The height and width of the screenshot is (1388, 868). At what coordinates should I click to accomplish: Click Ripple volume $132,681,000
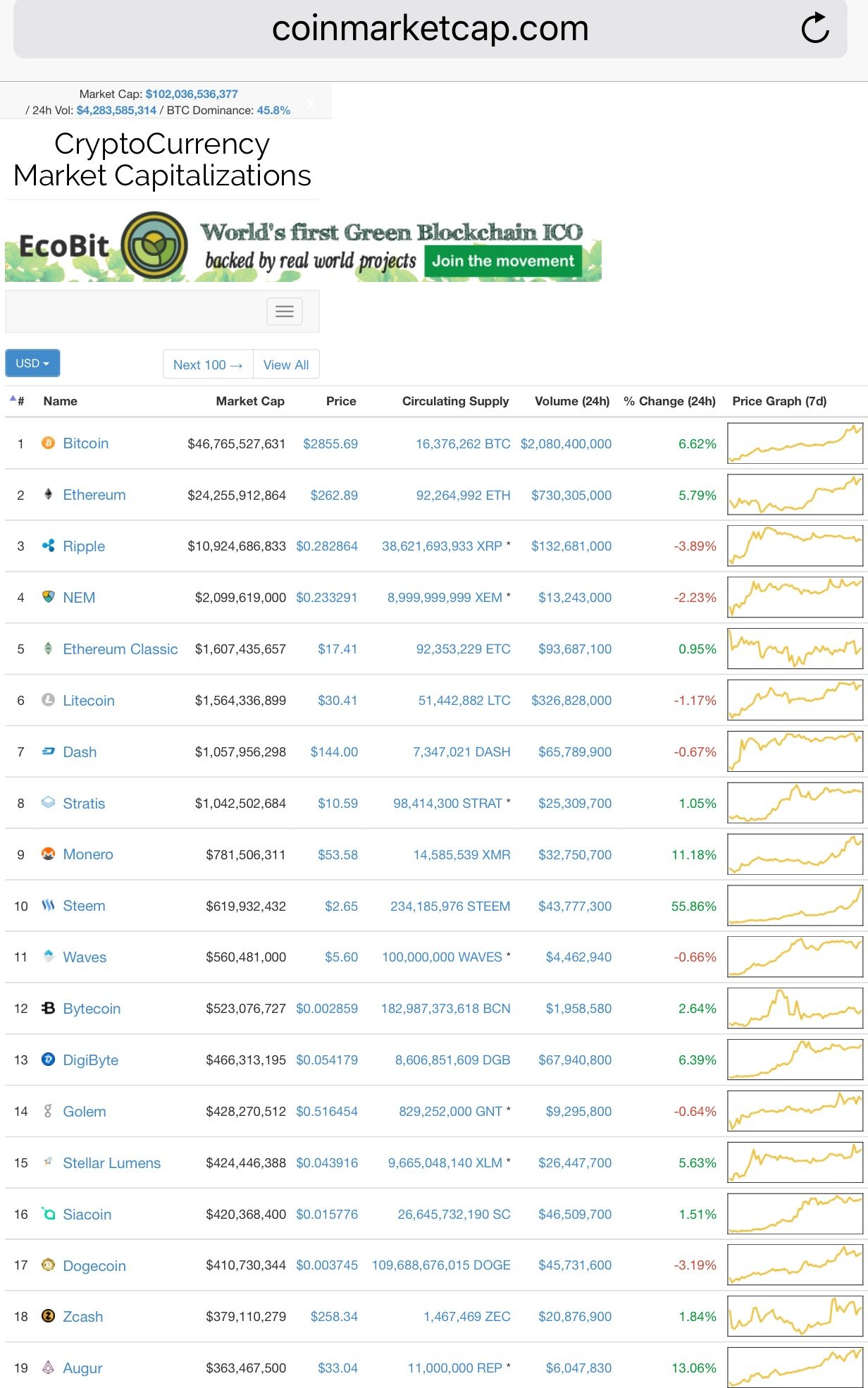[x=571, y=546]
